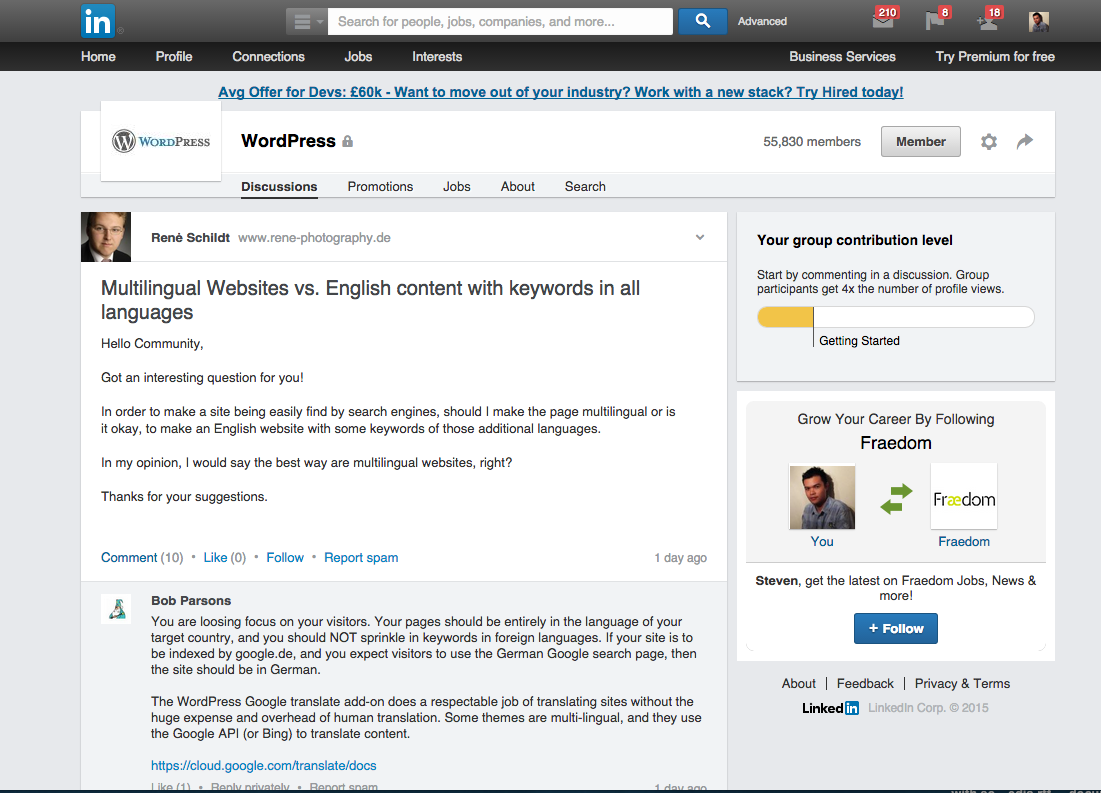Open the Fraedom link under logo
Image resolution: width=1101 pixels, height=793 pixels.
(964, 542)
